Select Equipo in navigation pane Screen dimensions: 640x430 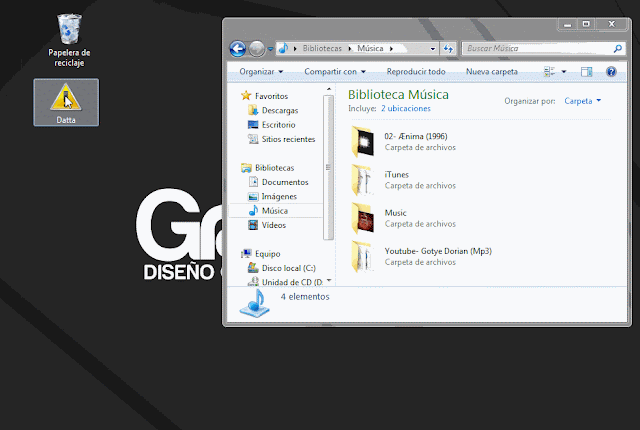point(267,254)
